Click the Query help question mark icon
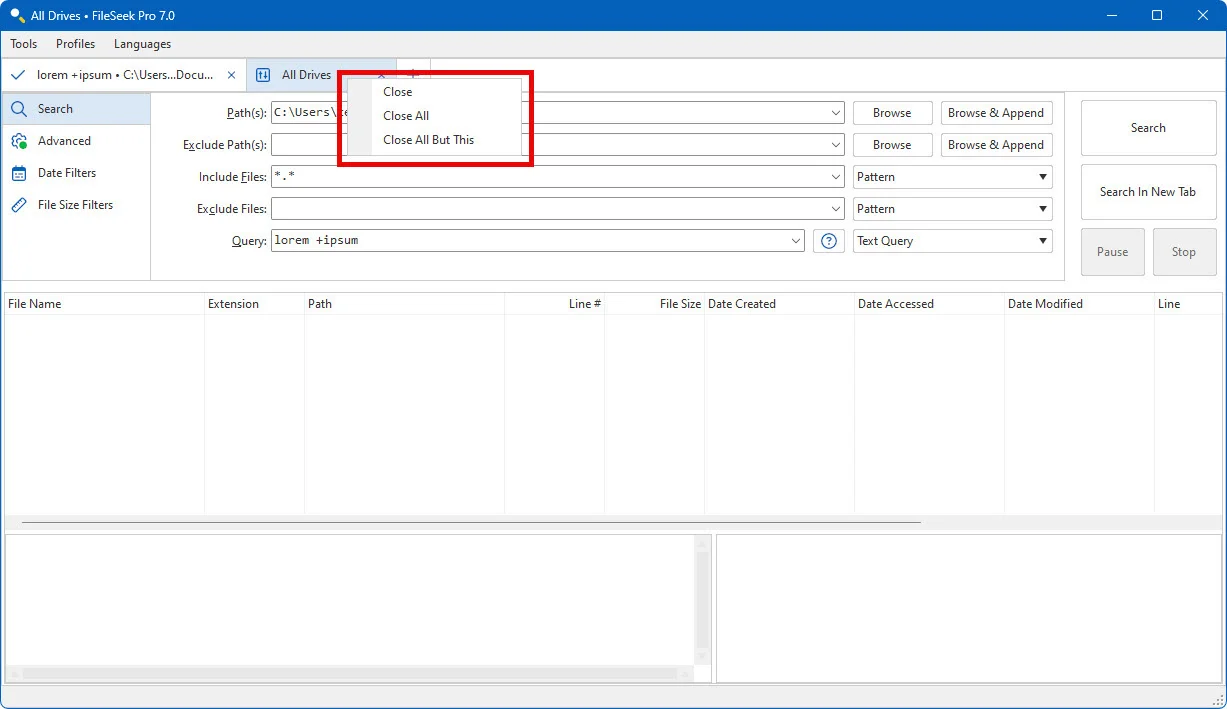The image size is (1227, 709). point(828,240)
